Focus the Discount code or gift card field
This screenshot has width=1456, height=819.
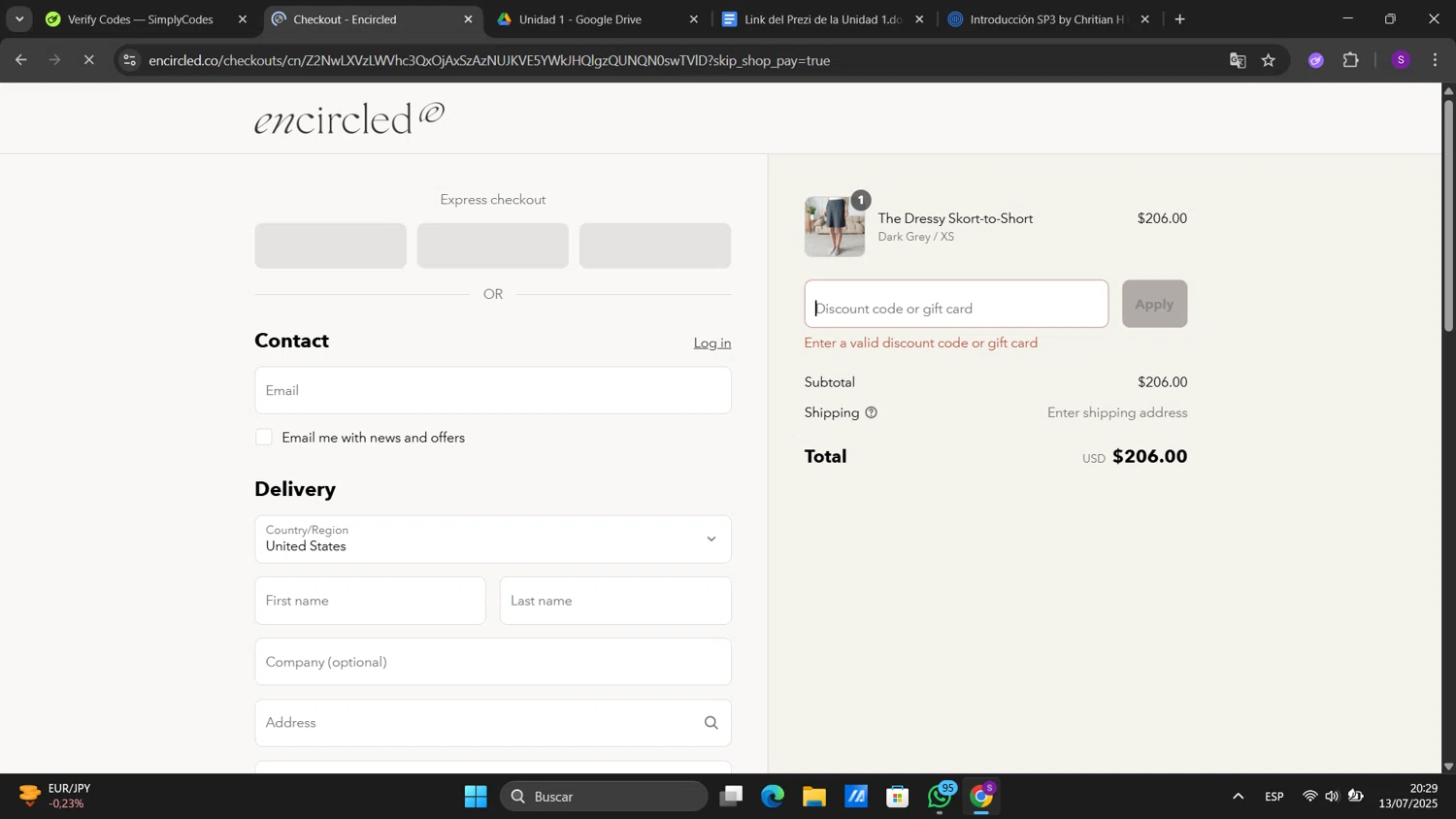pos(956,304)
